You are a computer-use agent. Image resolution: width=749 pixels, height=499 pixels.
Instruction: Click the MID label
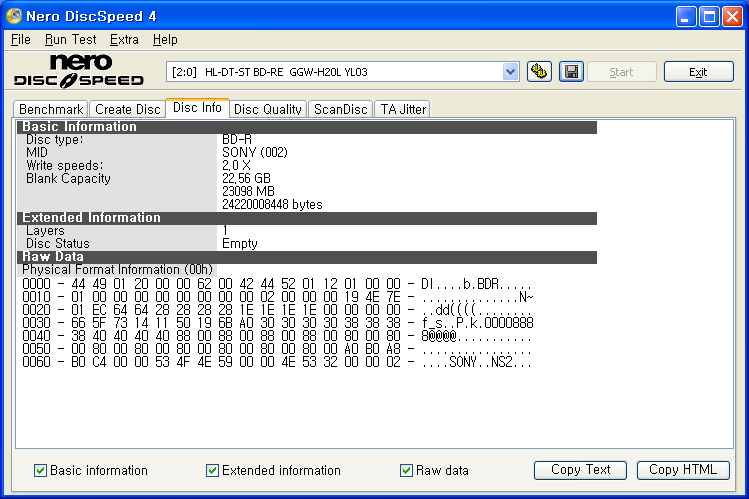[x=37, y=152]
